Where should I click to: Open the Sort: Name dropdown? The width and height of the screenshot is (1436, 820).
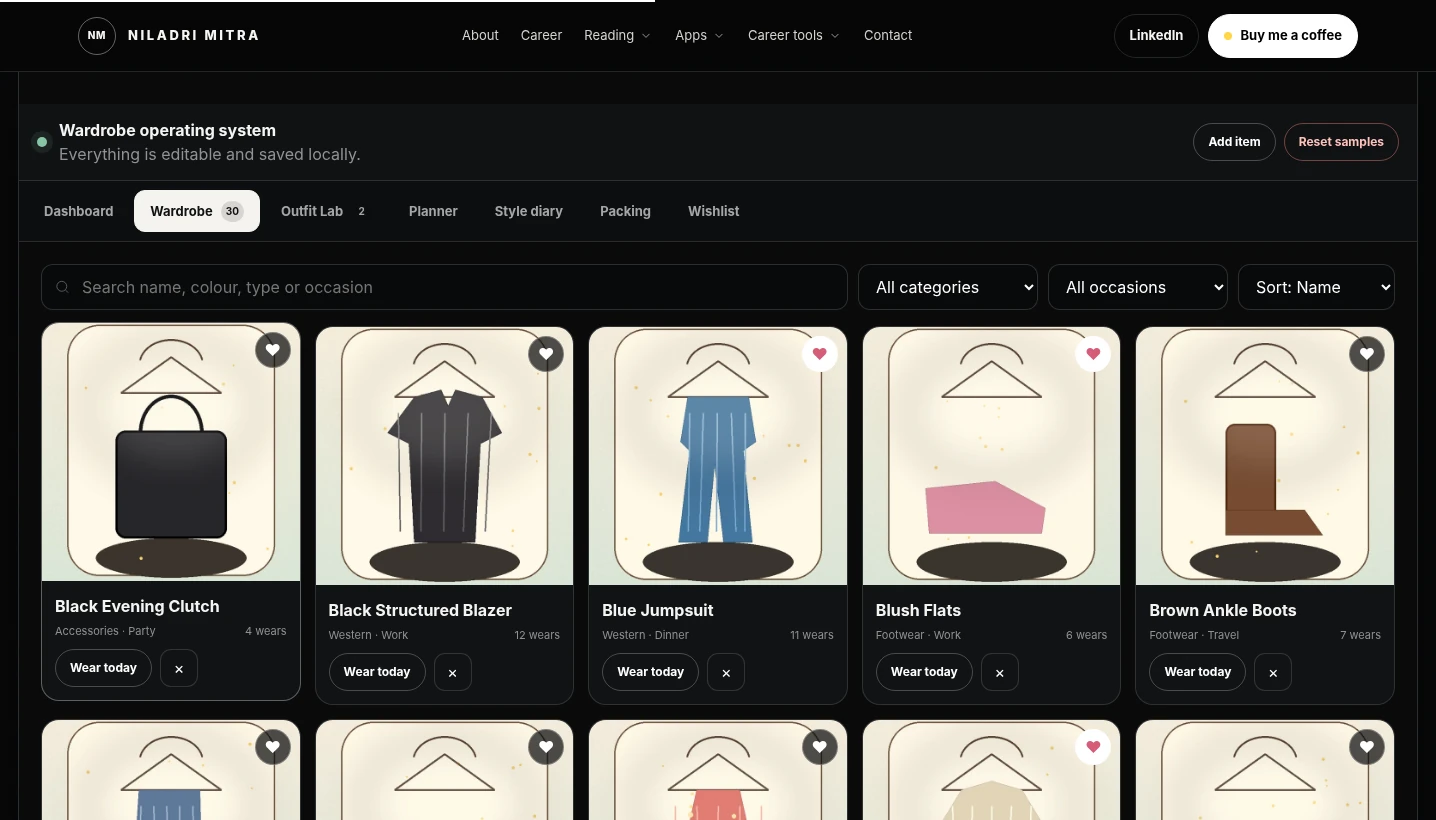[1316, 287]
